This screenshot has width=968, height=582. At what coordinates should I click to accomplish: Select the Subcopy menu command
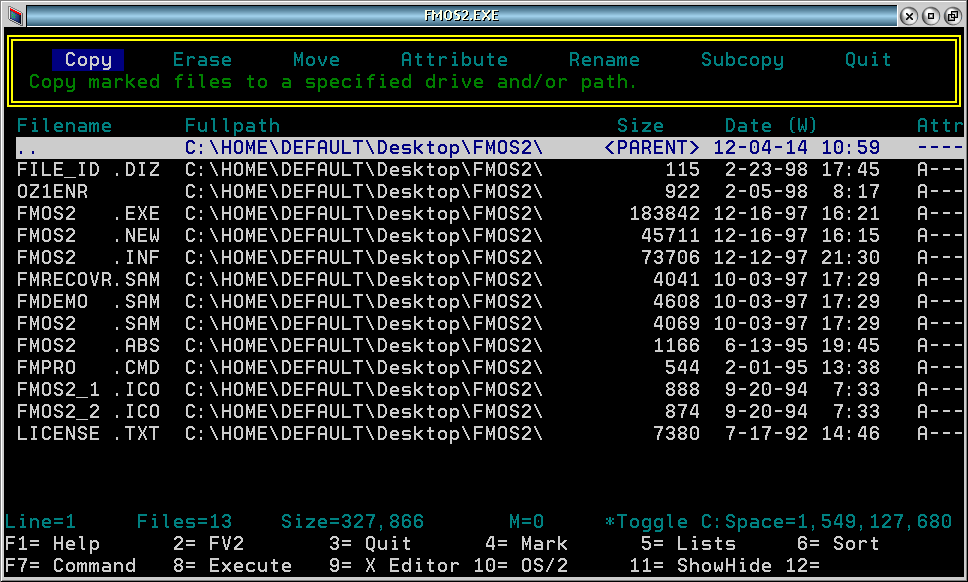point(743,60)
